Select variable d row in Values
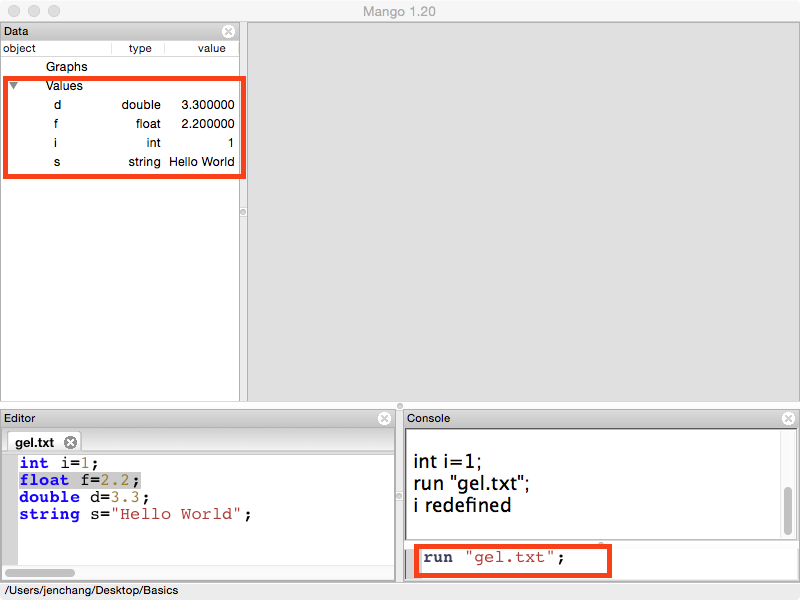 coord(120,105)
